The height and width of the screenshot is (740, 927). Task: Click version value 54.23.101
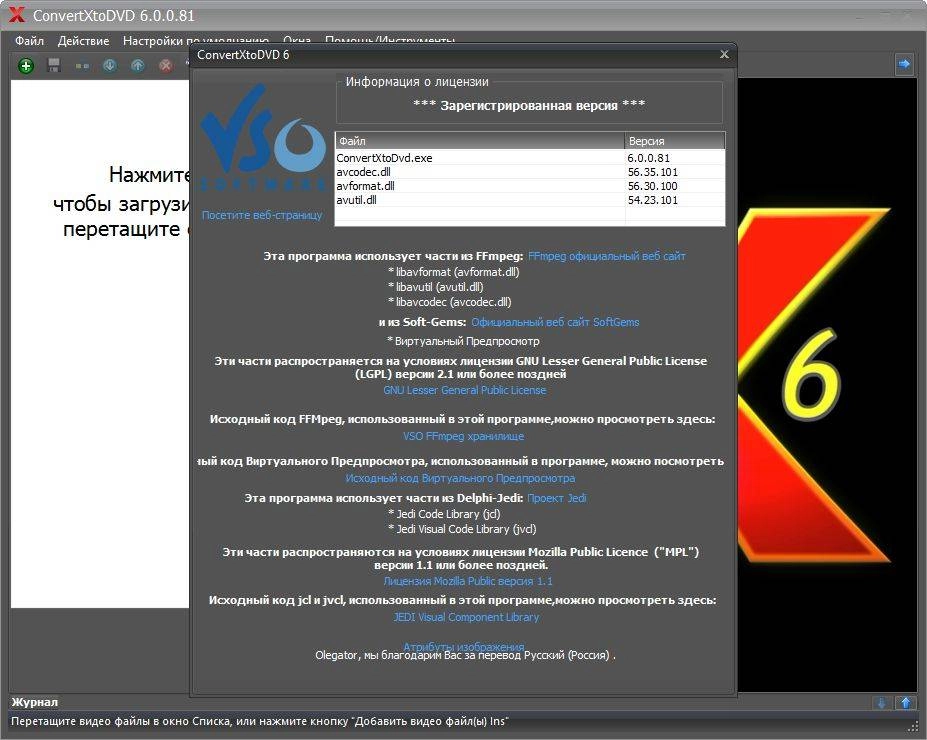(x=653, y=200)
